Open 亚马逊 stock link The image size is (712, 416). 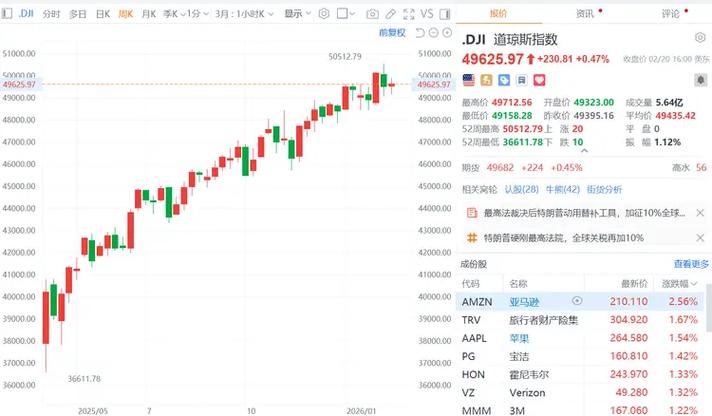pyautogui.click(x=524, y=302)
